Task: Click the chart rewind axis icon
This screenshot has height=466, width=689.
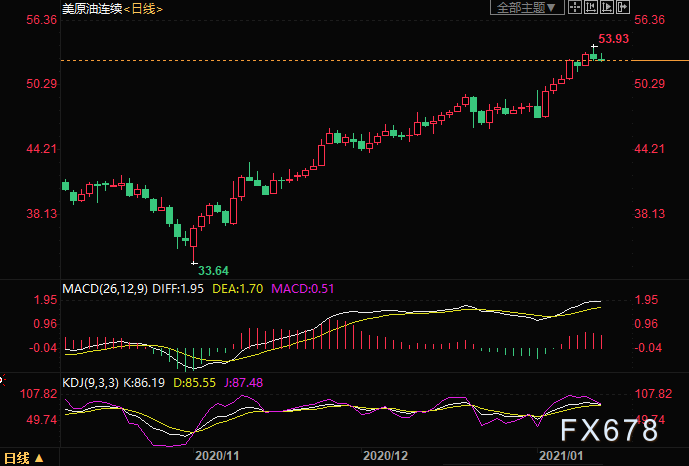Action: [x=591, y=7]
